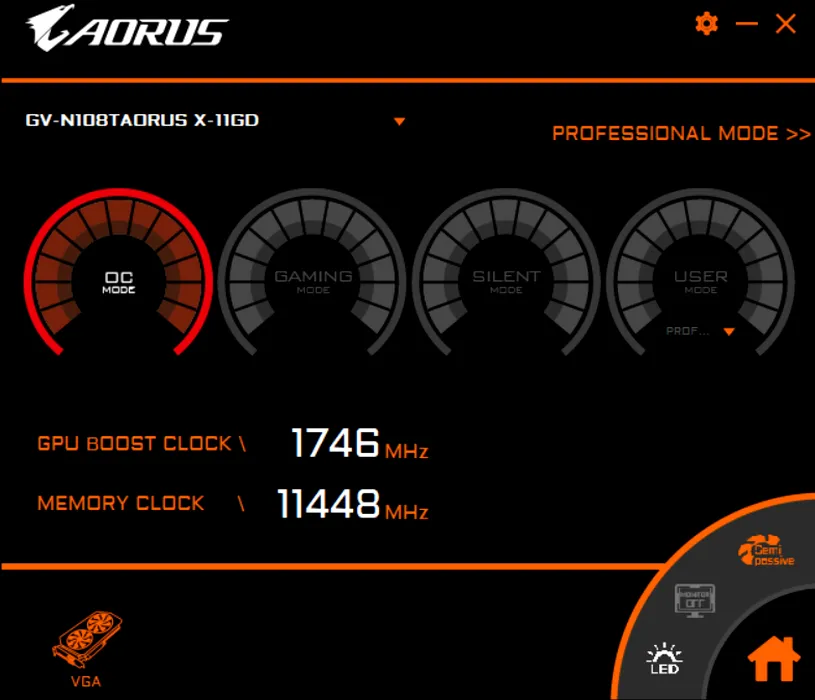The height and width of the screenshot is (700, 815).
Task: Open the User Mode profile dropdown arrow
Action: coord(729,332)
